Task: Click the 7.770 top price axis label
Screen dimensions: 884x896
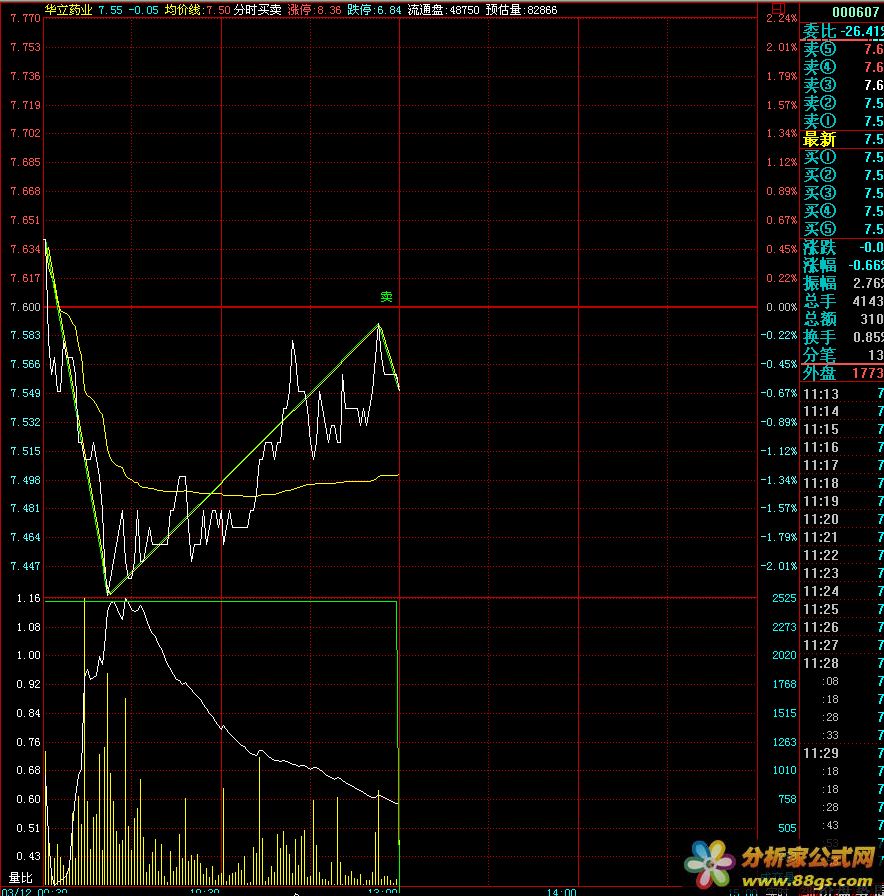Action: (25, 18)
